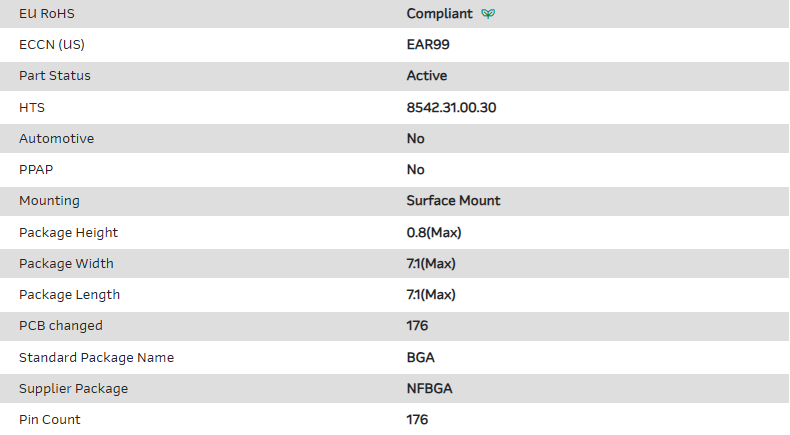
Task: Select the Pin Count label
Action: tap(50, 419)
